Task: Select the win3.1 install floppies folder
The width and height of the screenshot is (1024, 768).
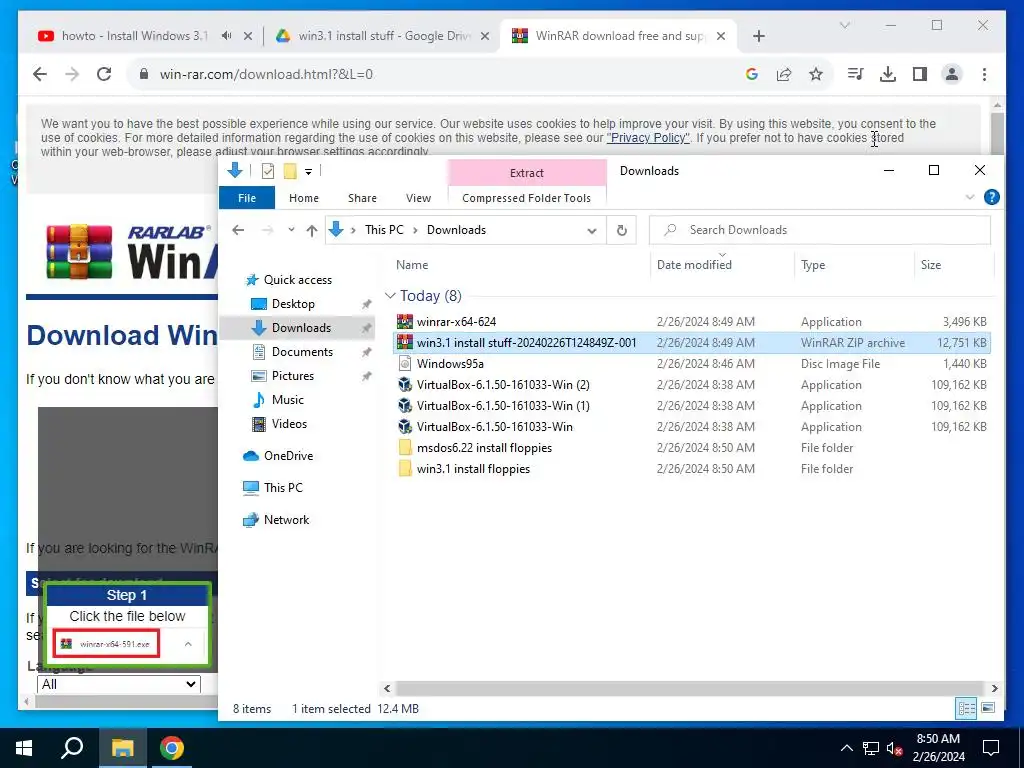Action: pyautogui.click(x=692, y=468)
